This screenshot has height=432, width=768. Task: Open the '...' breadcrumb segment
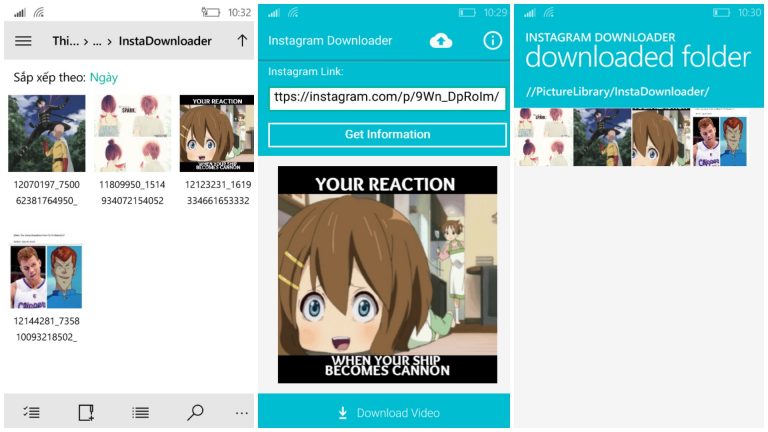tap(97, 42)
